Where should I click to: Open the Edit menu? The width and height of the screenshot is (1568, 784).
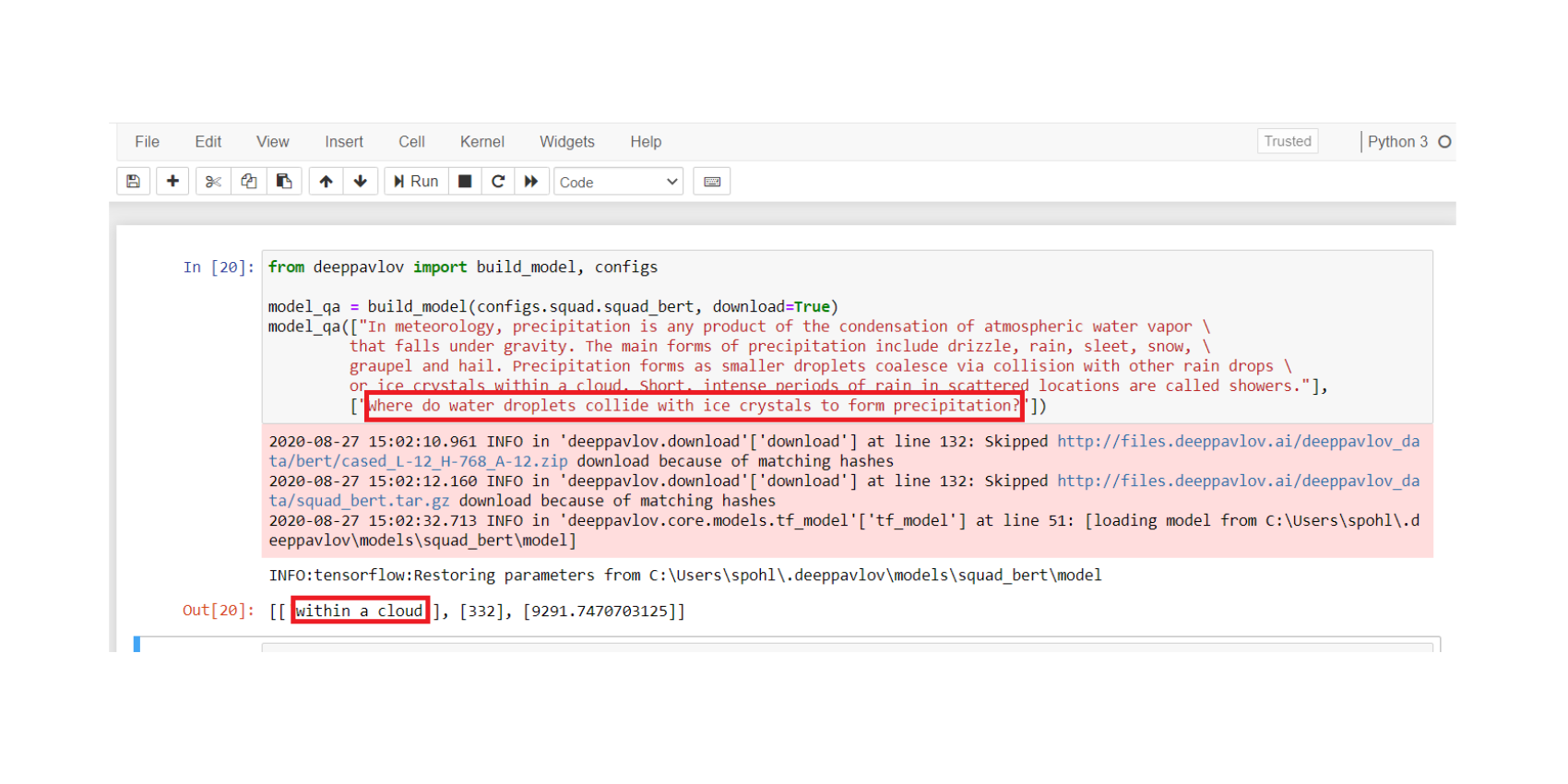(x=208, y=142)
